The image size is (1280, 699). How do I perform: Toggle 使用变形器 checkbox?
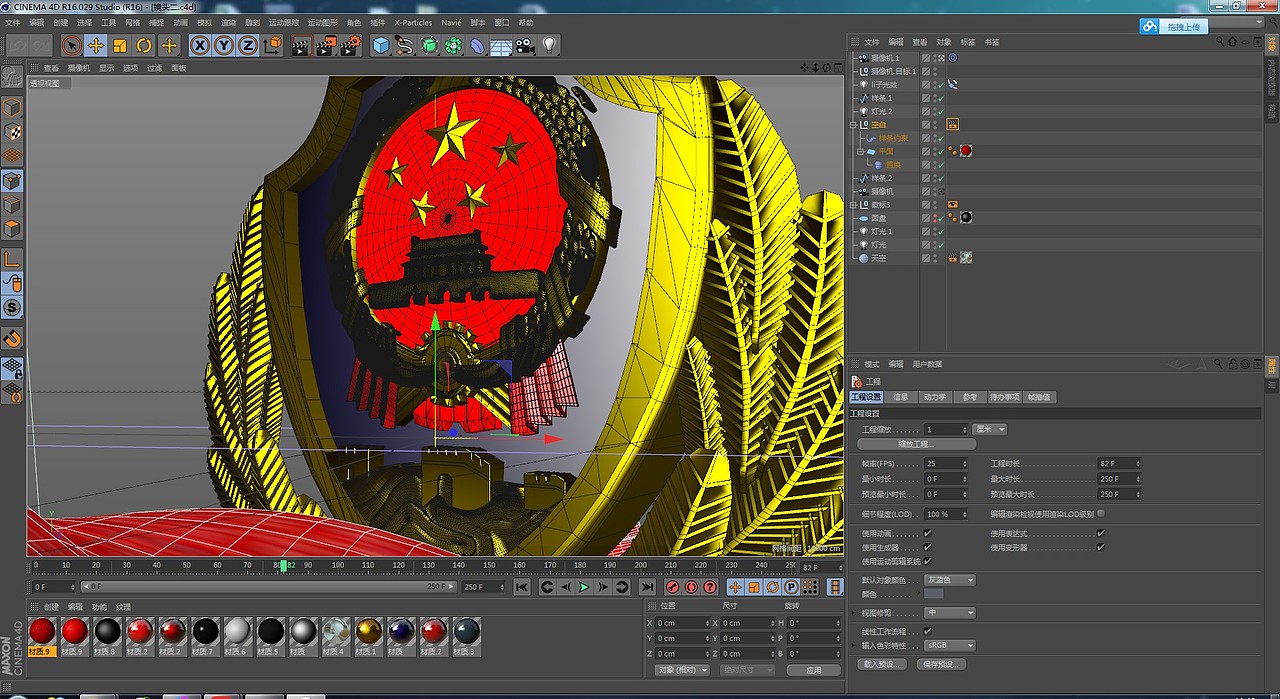click(1100, 548)
